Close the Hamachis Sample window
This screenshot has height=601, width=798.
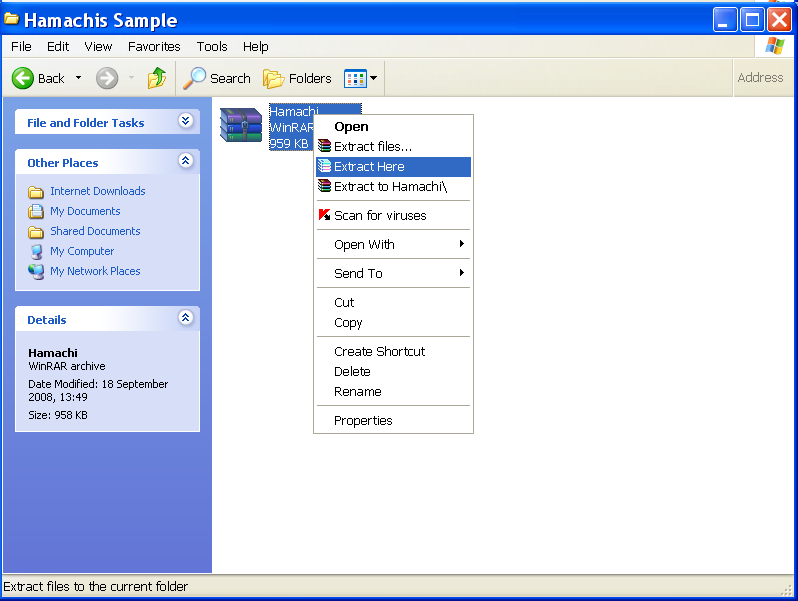pyautogui.click(x=780, y=20)
